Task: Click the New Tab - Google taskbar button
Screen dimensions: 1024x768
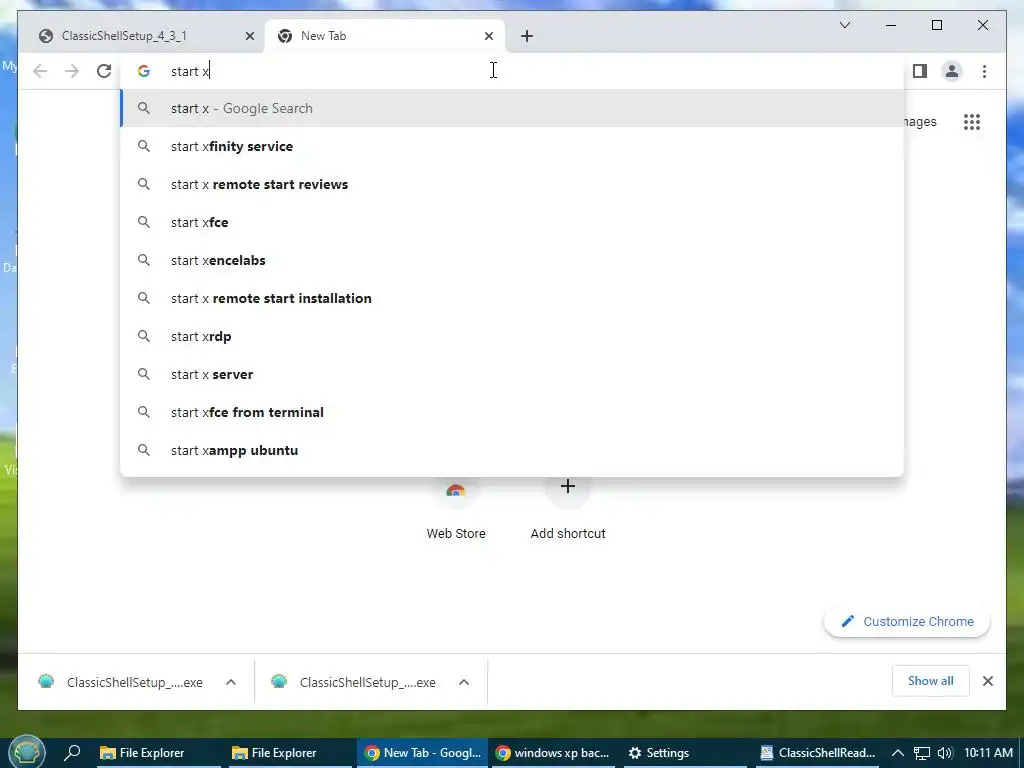Action: pyautogui.click(x=423, y=753)
